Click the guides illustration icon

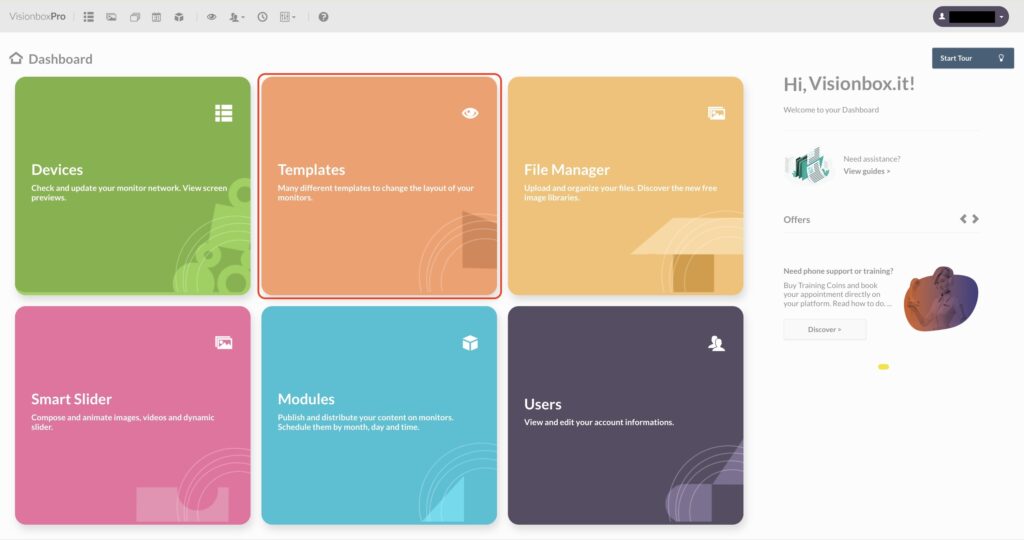(x=808, y=165)
